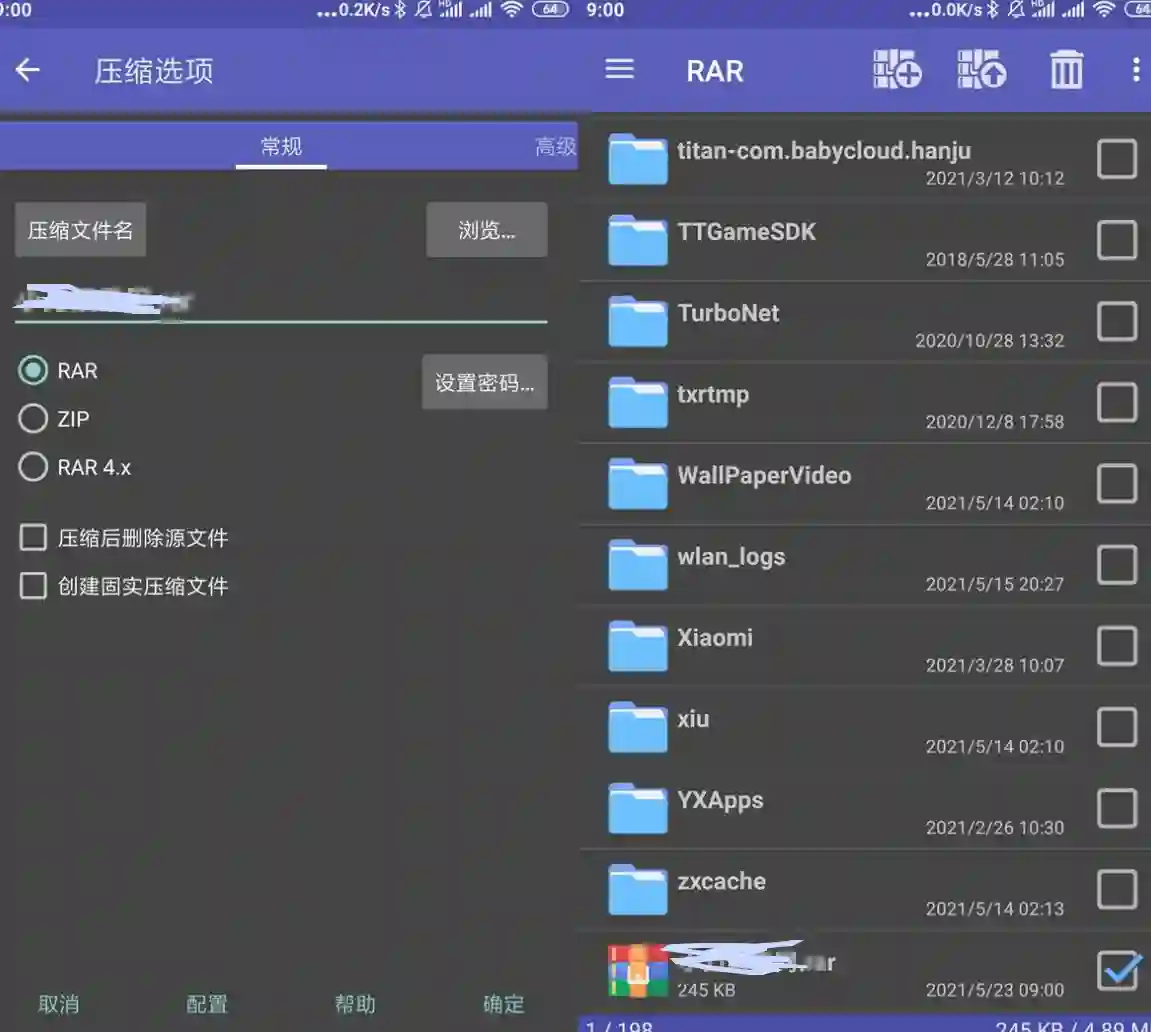Check the TTGameSDK folder checkbox
Image resolution: width=1151 pixels, height=1032 pixels.
pos(1116,240)
